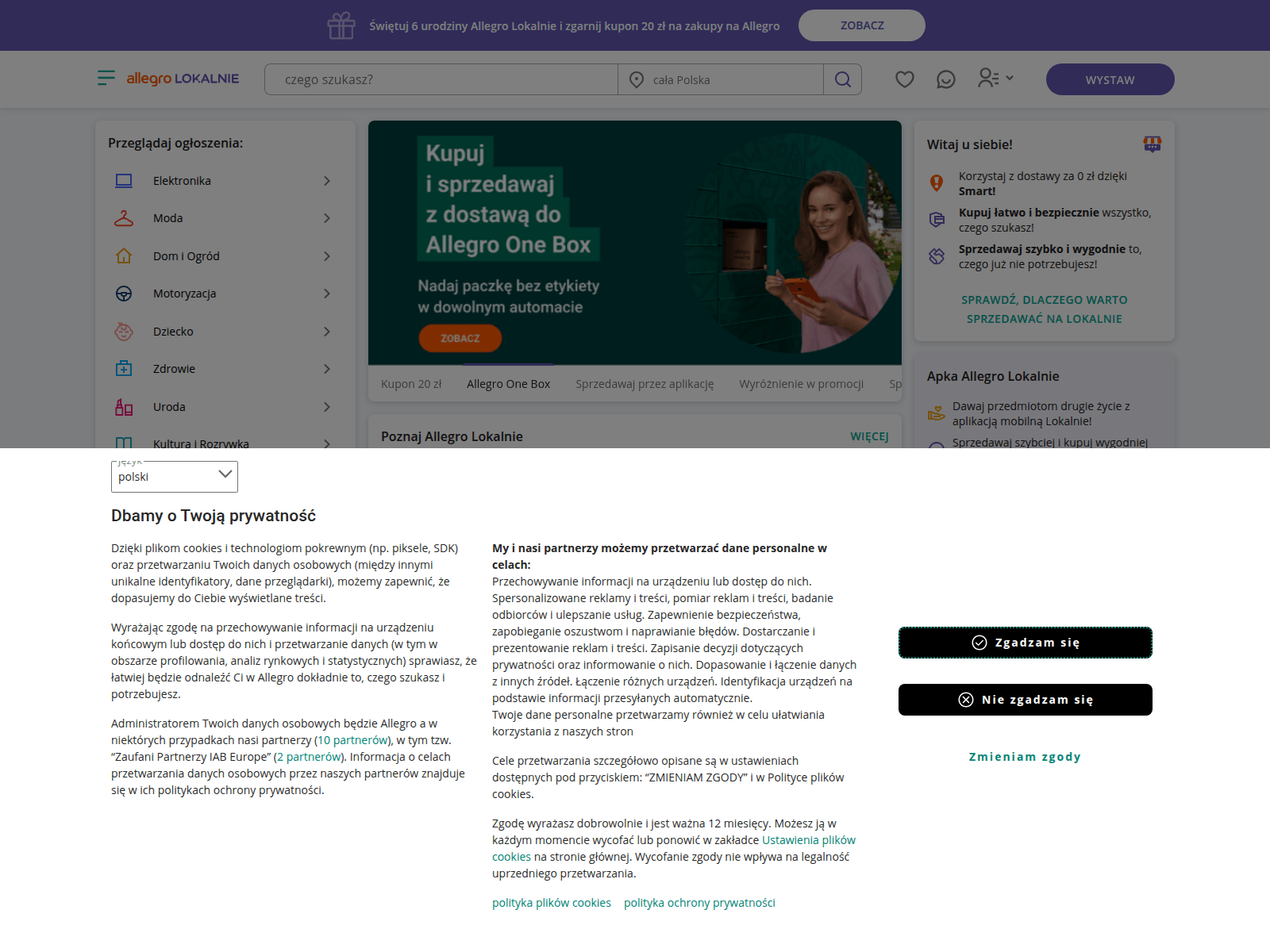Click the Nie zgadzam się button
The image size is (1270, 952).
[x=1026, y=700]
